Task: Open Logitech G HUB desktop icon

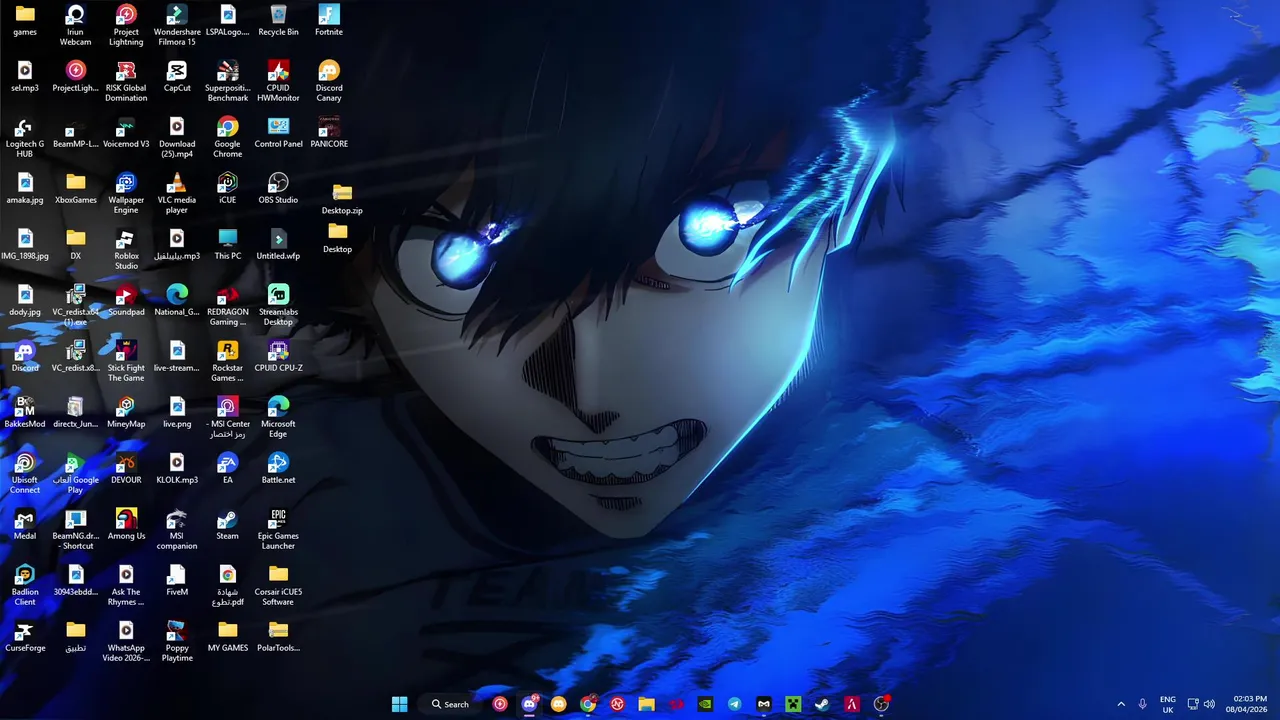Action: pos(25,137)
